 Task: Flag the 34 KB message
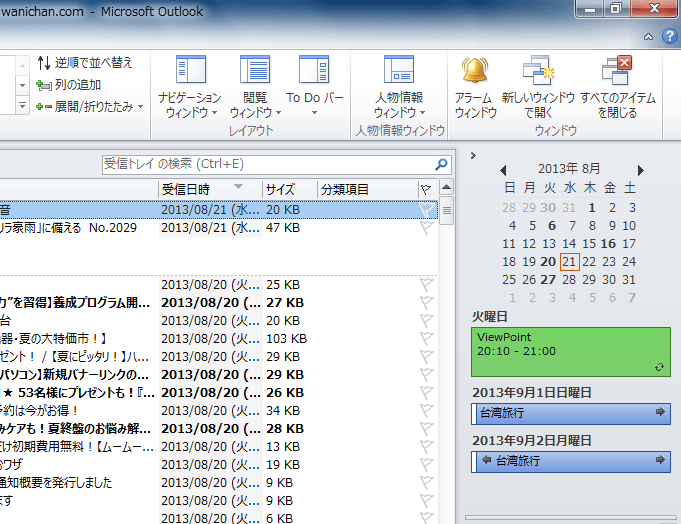tap(427, 411)
